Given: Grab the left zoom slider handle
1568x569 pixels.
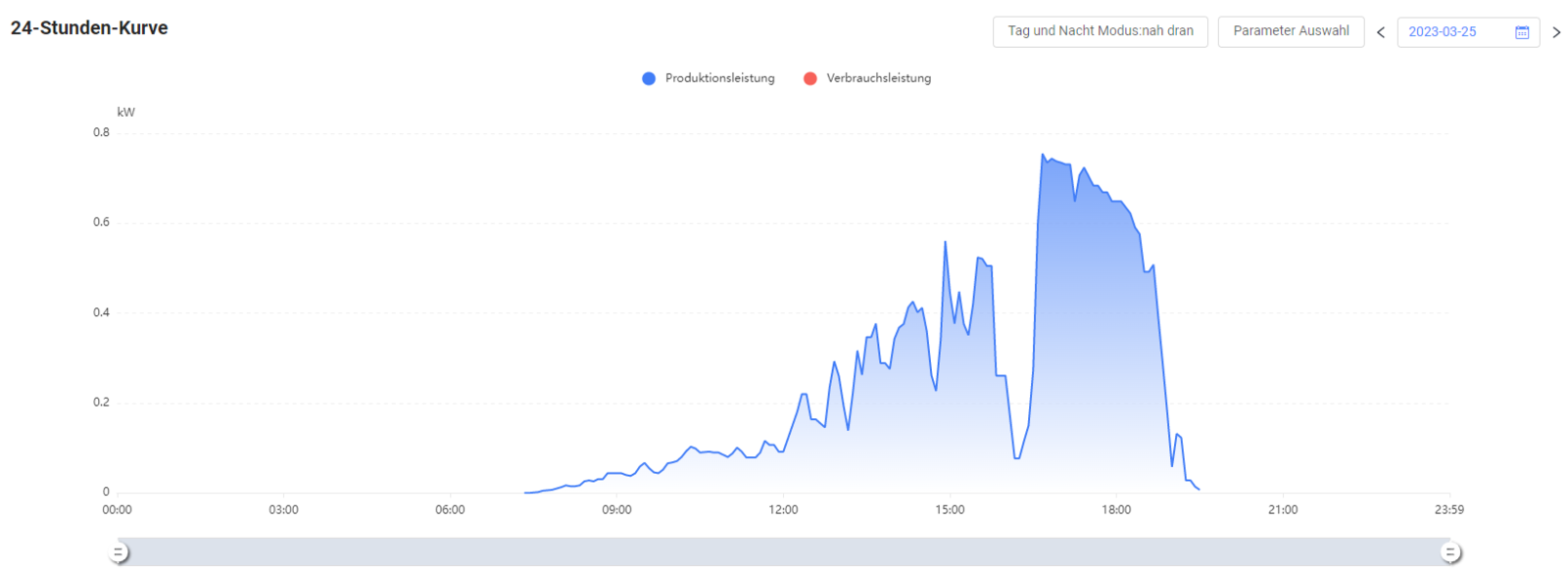Looking at the screenshot, I should coord(119,553).
